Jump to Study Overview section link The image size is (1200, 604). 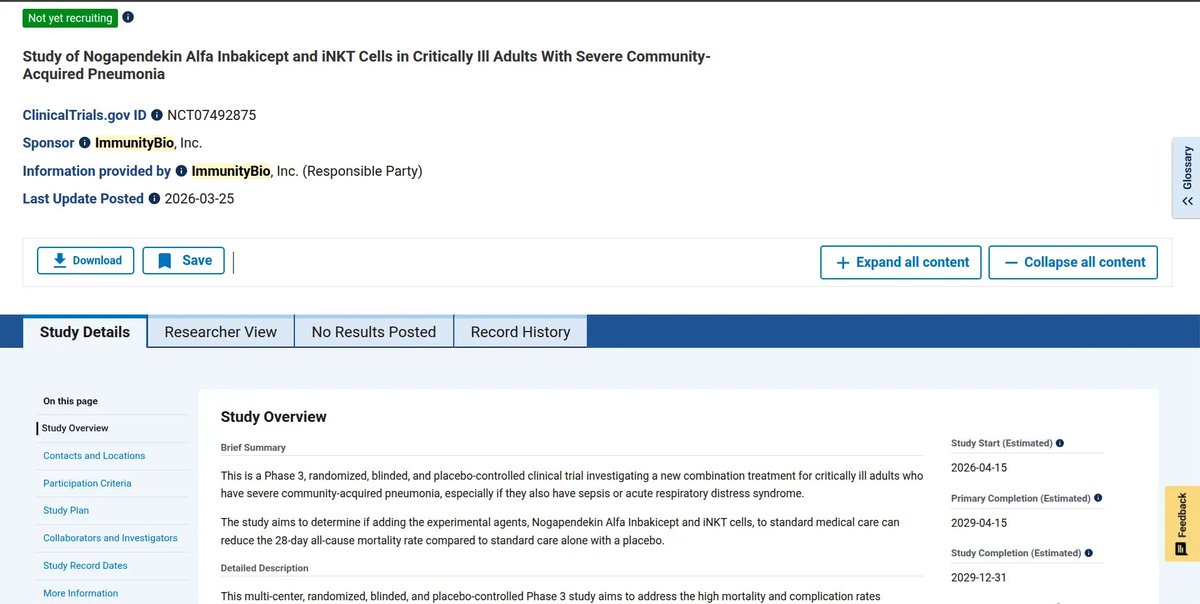pyautogui.click(x=75, y=428)
